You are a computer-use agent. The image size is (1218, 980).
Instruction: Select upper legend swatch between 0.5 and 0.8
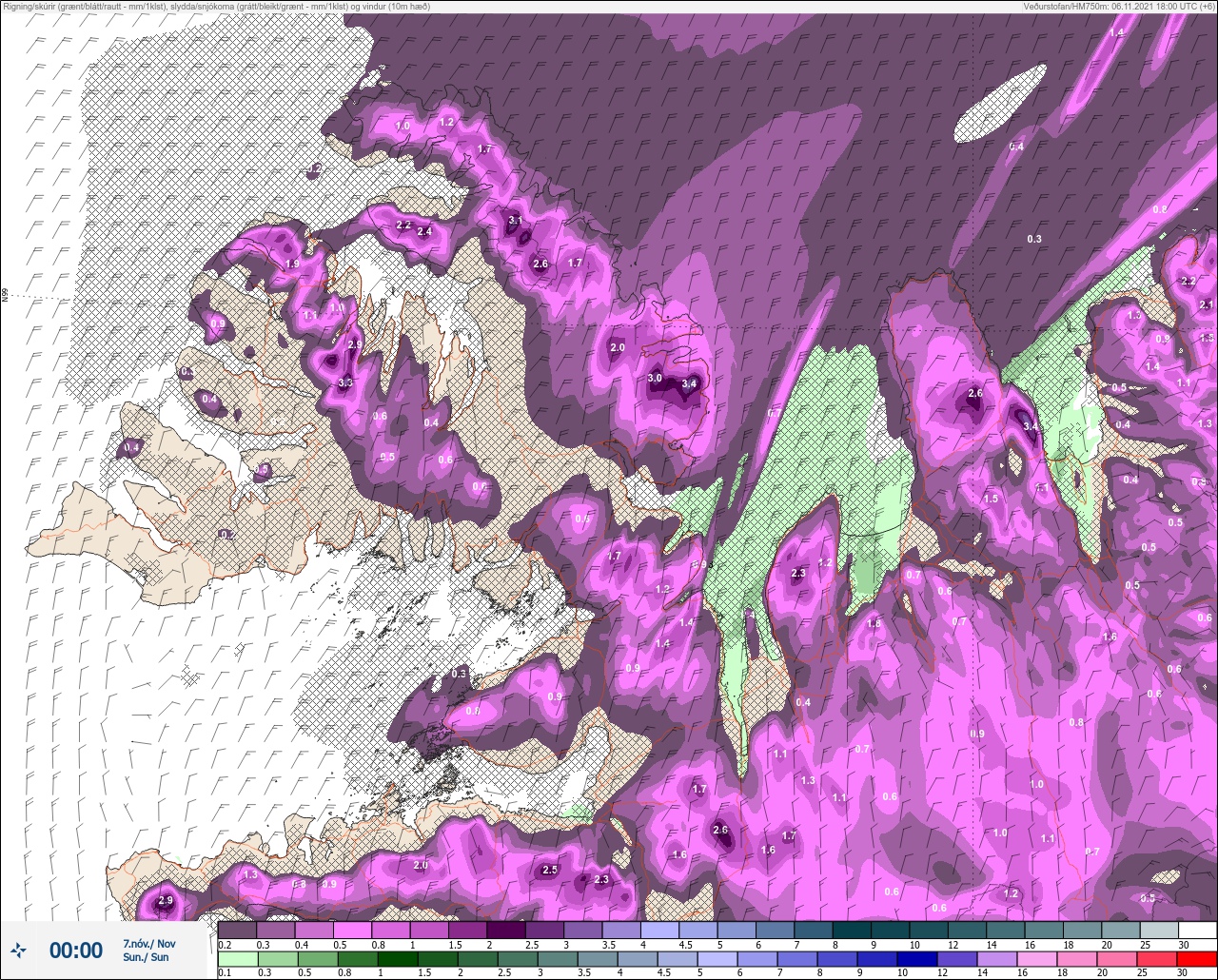click(x=353, y=930)
